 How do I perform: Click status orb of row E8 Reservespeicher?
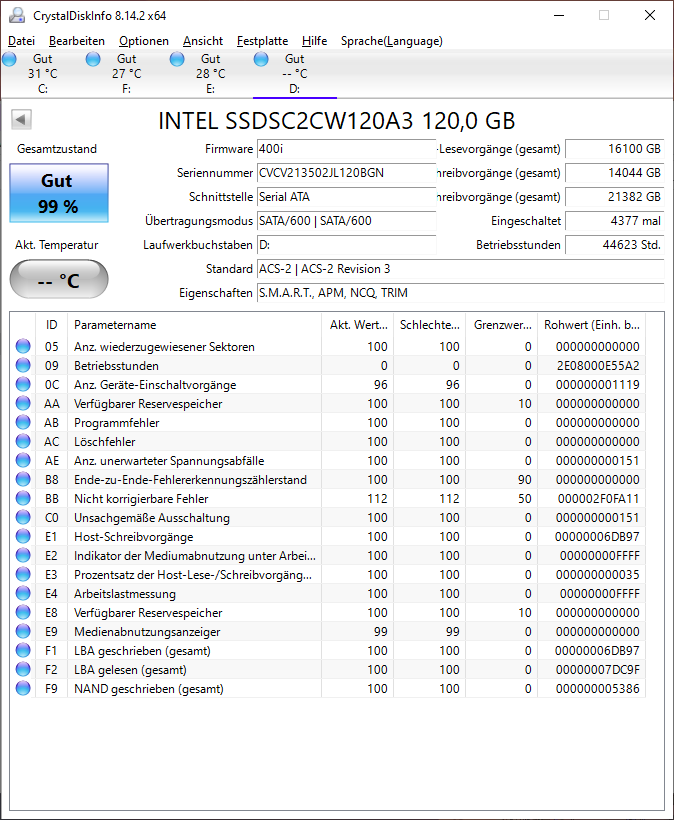23,612
